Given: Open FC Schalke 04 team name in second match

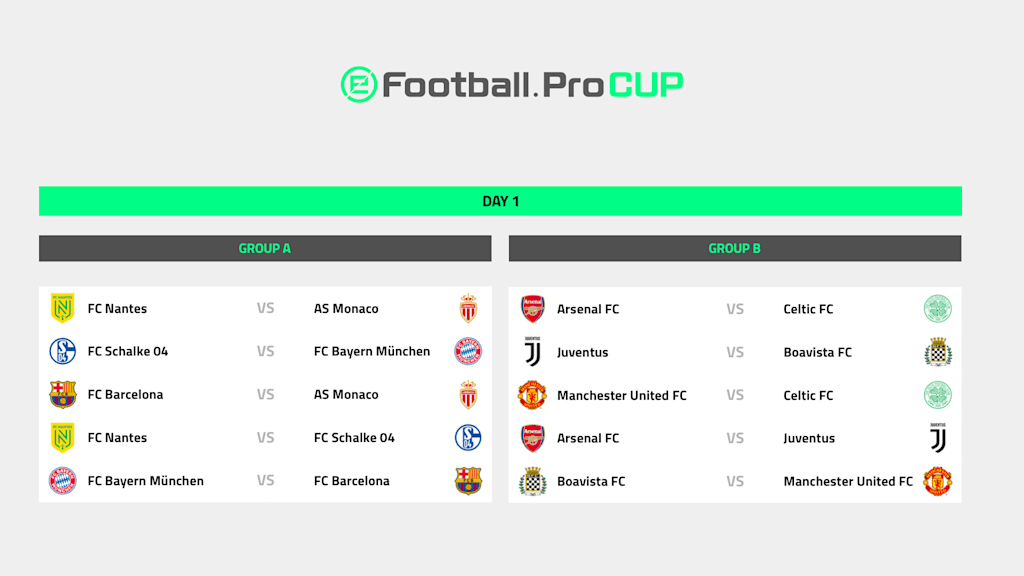Looking at the screenshot, I should pyautogui.click(x=128, y=351).
